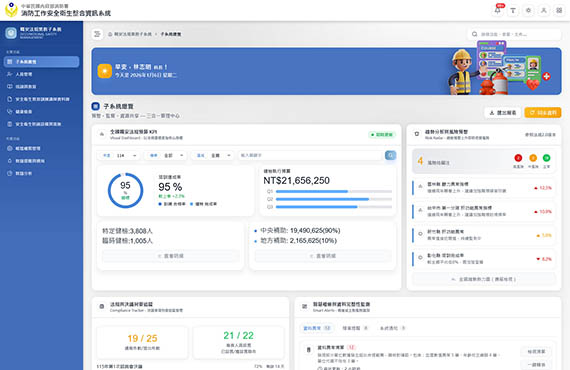Toggle the sun theme icon in header
Screen dimensions: 570x370
click(528, 11)
